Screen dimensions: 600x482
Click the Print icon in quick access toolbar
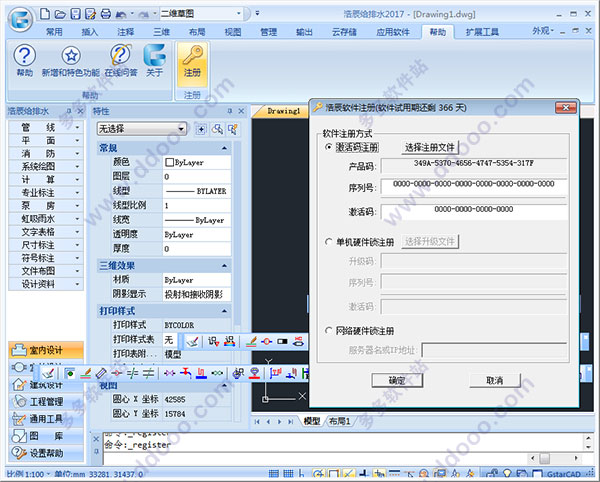(x=106, y=15)
